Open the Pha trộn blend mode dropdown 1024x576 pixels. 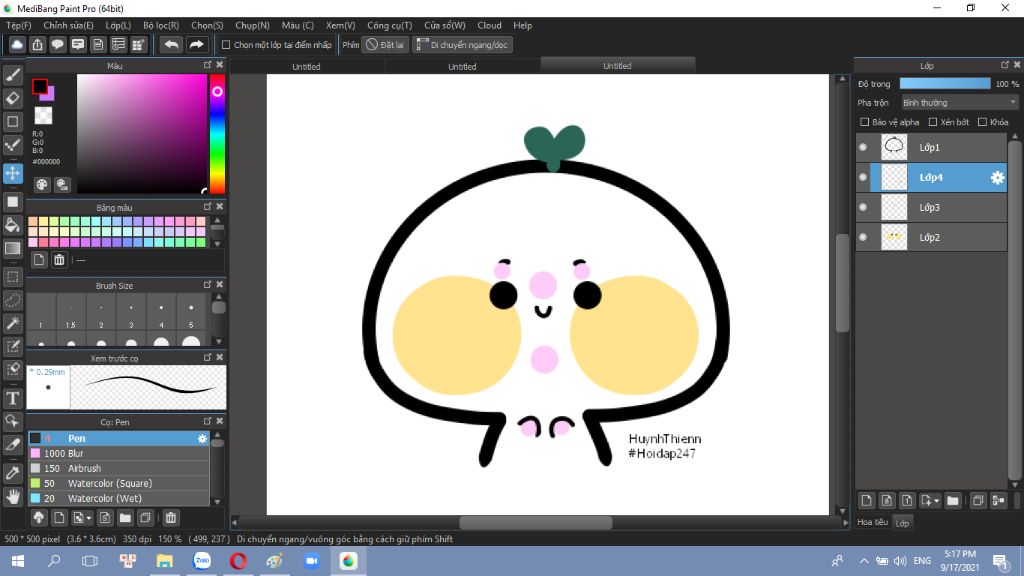(x=959, y=103)
